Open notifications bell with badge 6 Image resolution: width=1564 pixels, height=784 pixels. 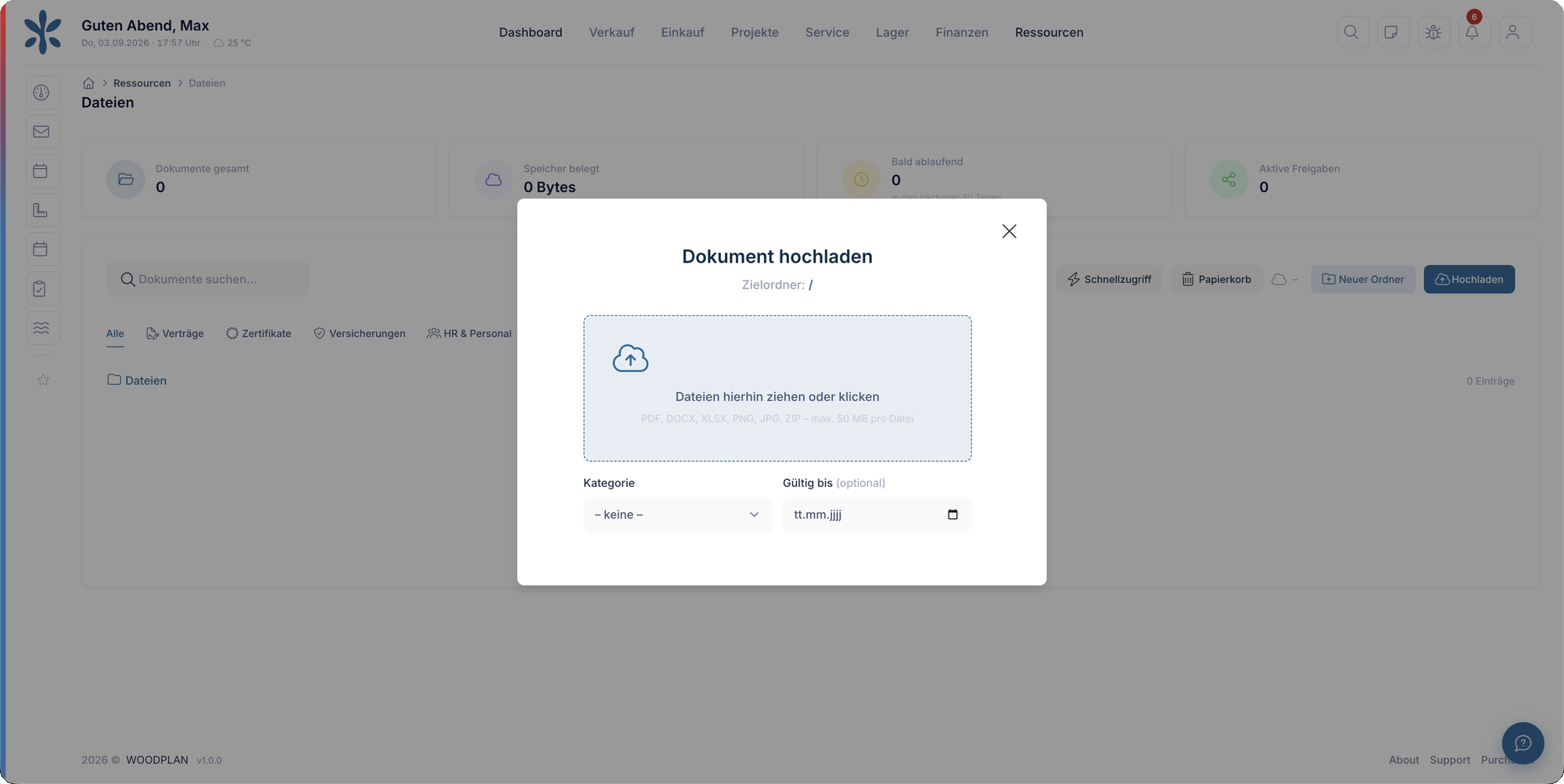1473,32
